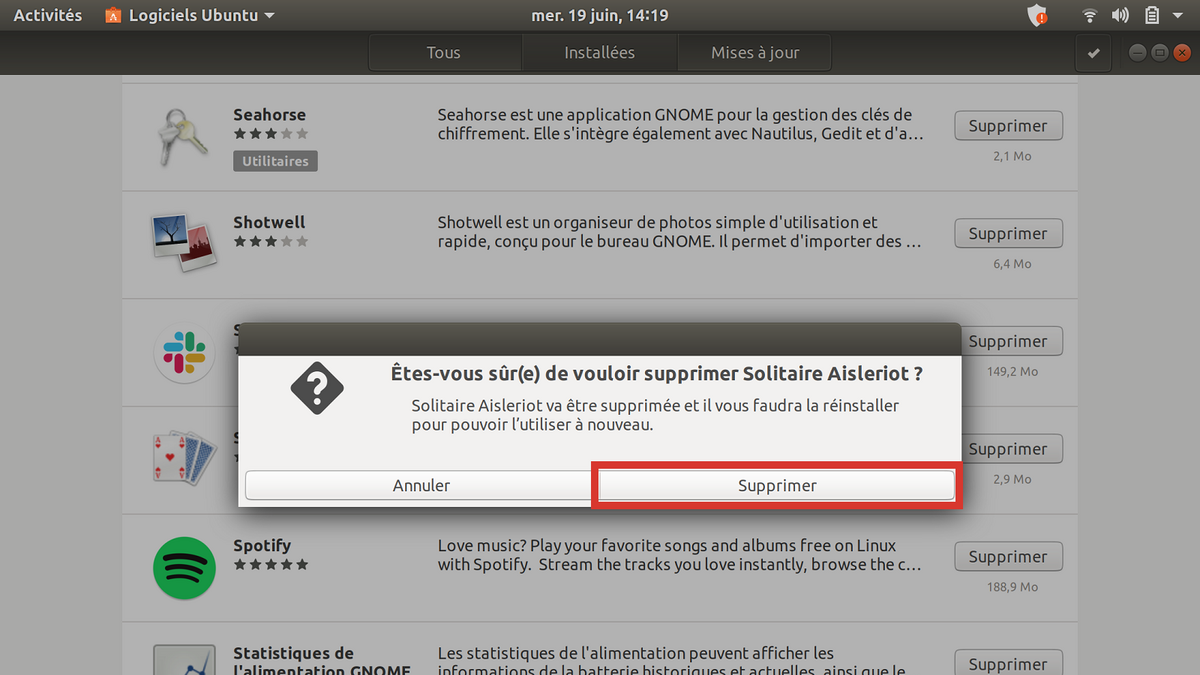Image resolution: width=1200 pixels, height=675 pixels.
Task: Click the Spotify five-star rating
Action: tap(271, 564)
